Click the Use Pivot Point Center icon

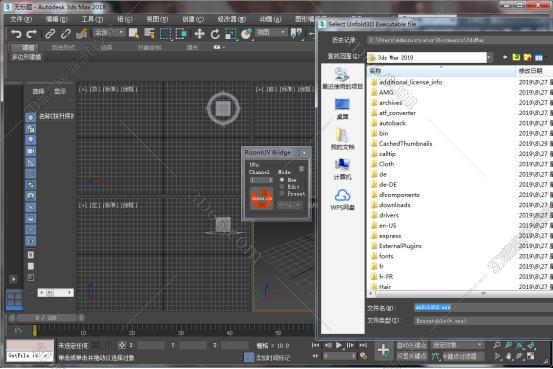pos(296,34)
